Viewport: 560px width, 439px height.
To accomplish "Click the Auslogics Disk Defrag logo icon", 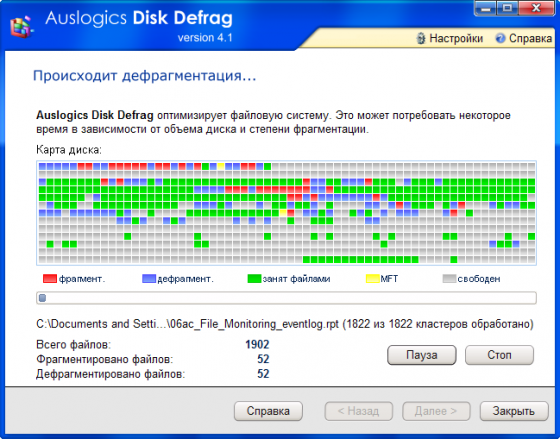I will 22,26.
